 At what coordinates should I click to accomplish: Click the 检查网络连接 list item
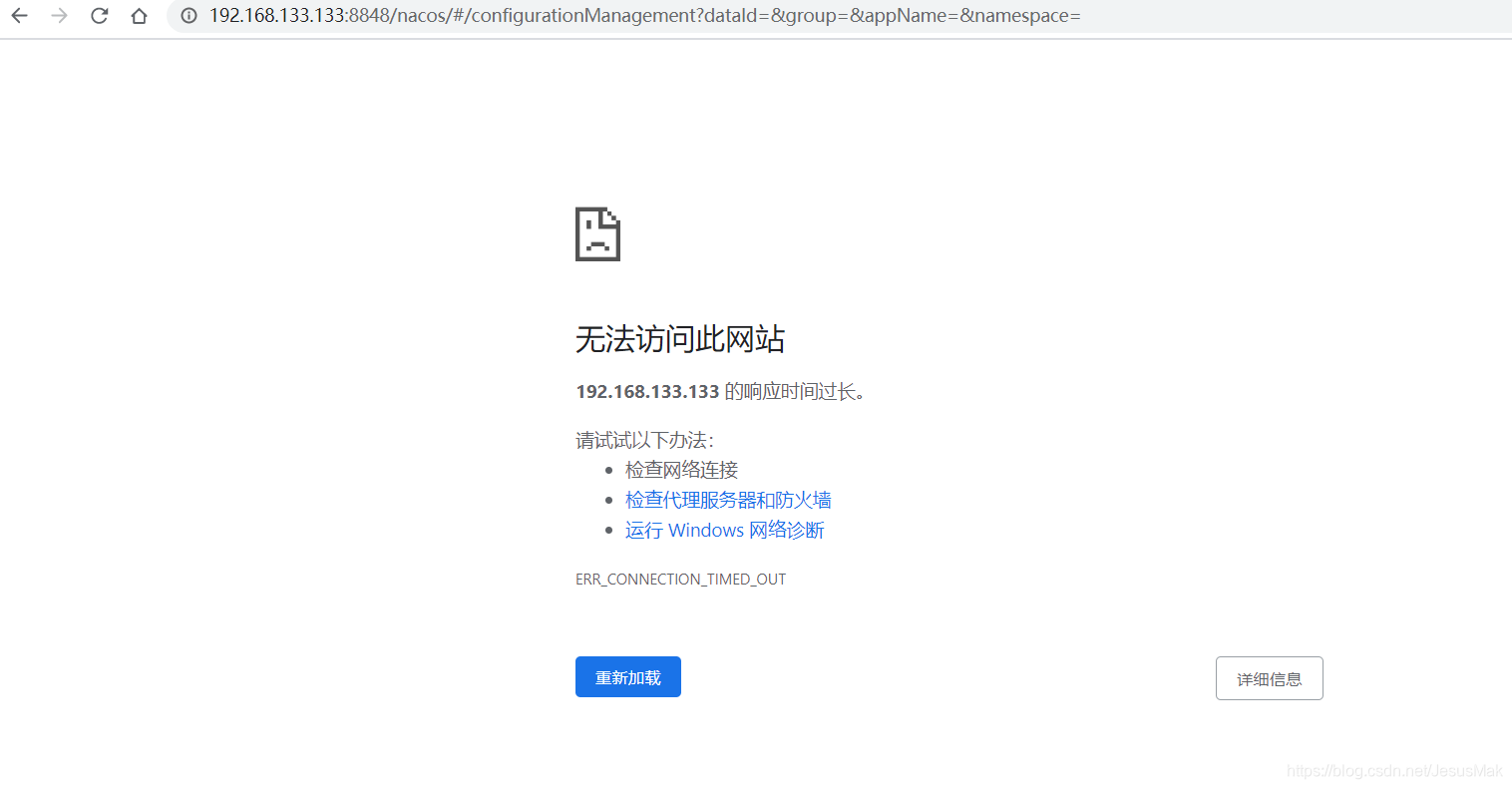tap(681, 469)
